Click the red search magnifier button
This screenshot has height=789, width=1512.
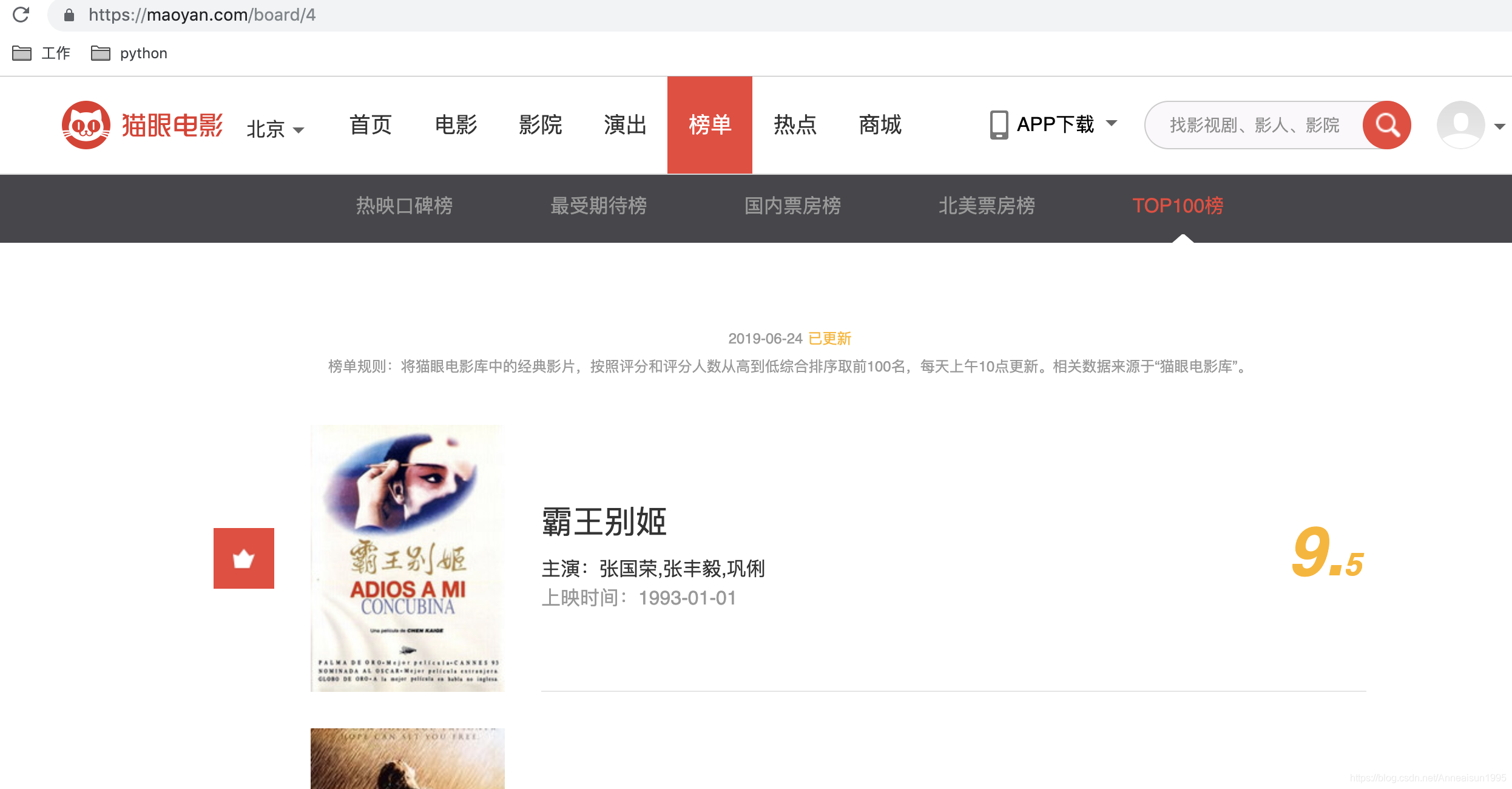point(1386,125)
